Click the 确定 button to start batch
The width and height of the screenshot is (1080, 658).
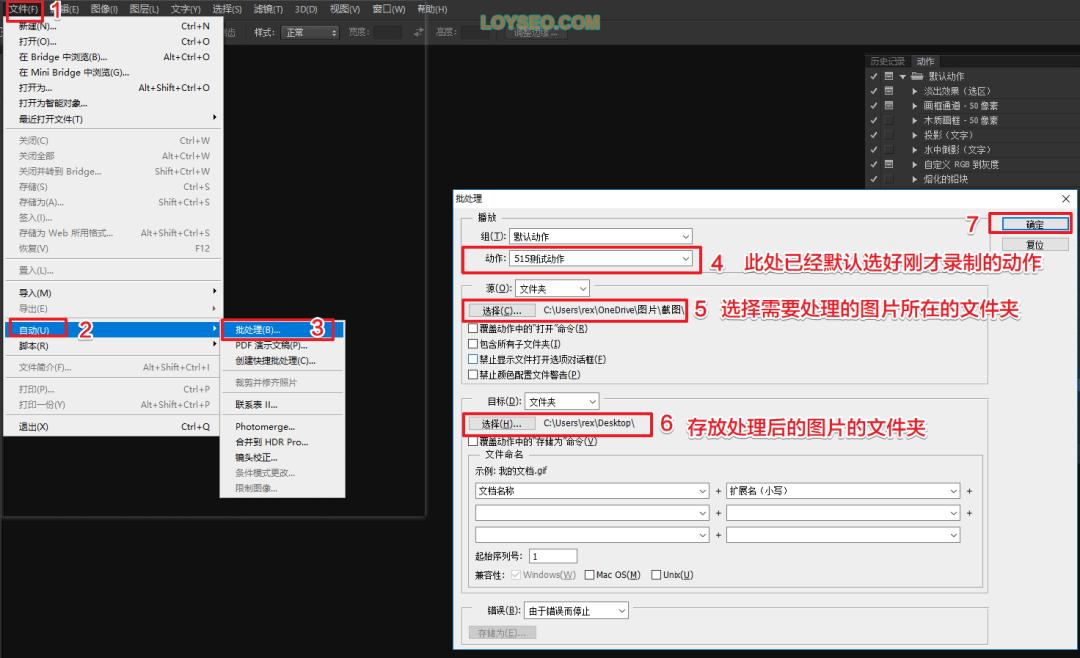pyautogui.click(x=1034, y=225)
